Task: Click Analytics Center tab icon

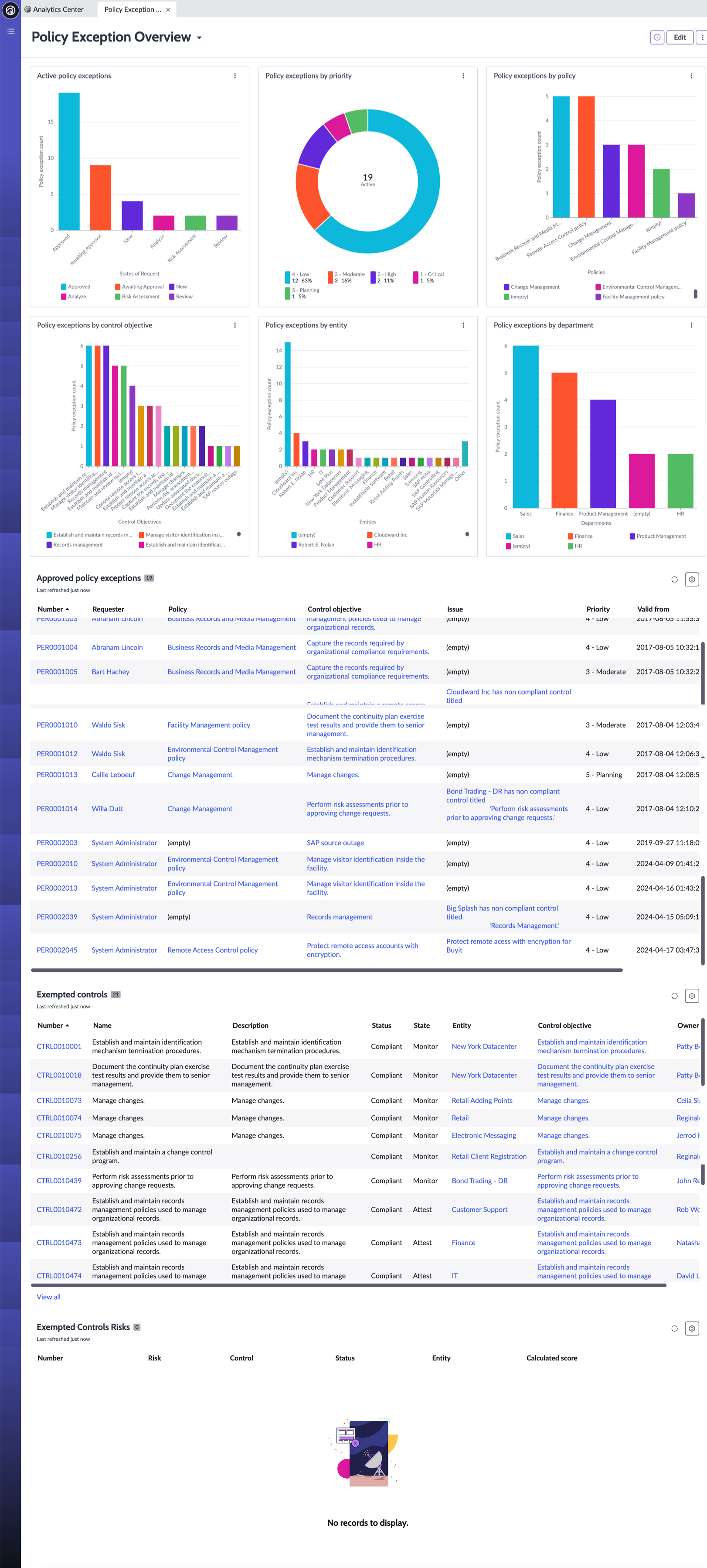Action: (x=27, y=10)
